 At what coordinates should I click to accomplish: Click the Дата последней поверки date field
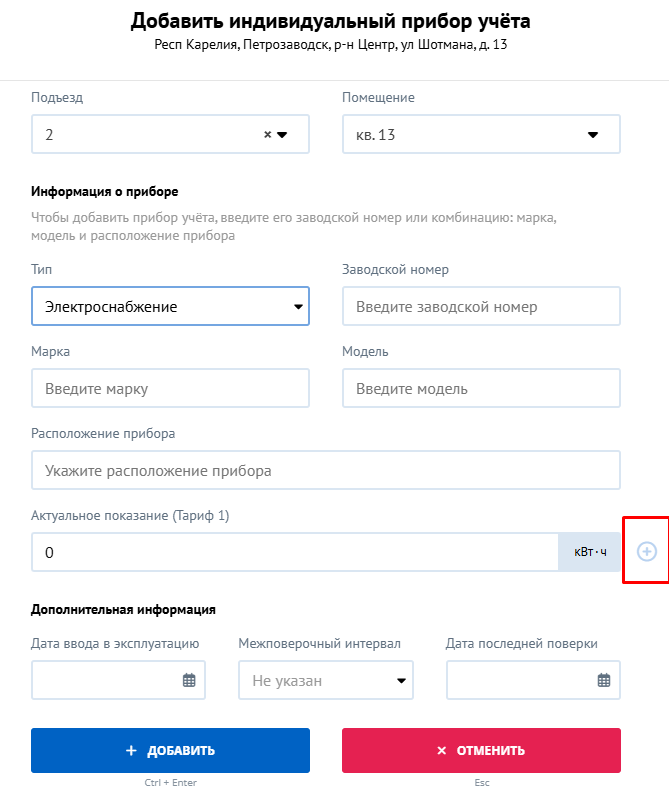tap(533, 680)
